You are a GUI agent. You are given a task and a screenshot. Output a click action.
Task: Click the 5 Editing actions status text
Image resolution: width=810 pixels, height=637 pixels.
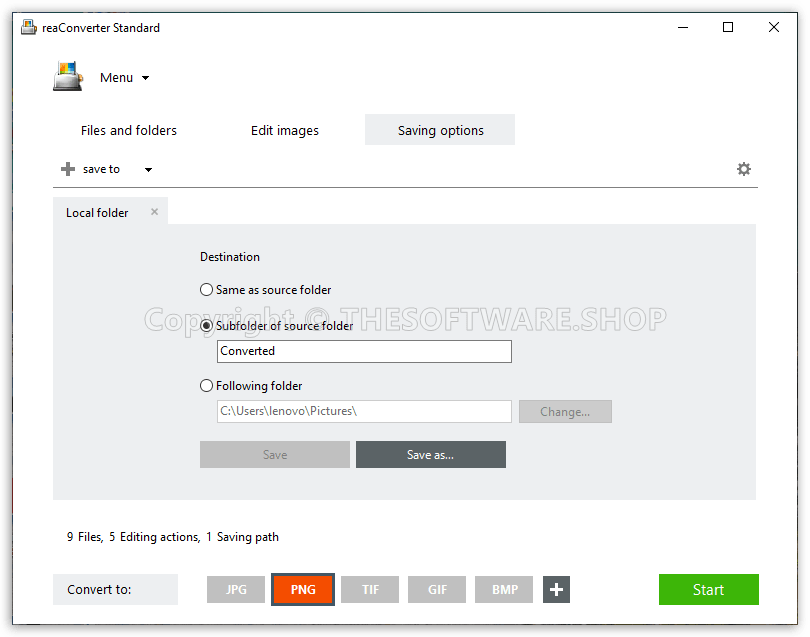[155, 537]
